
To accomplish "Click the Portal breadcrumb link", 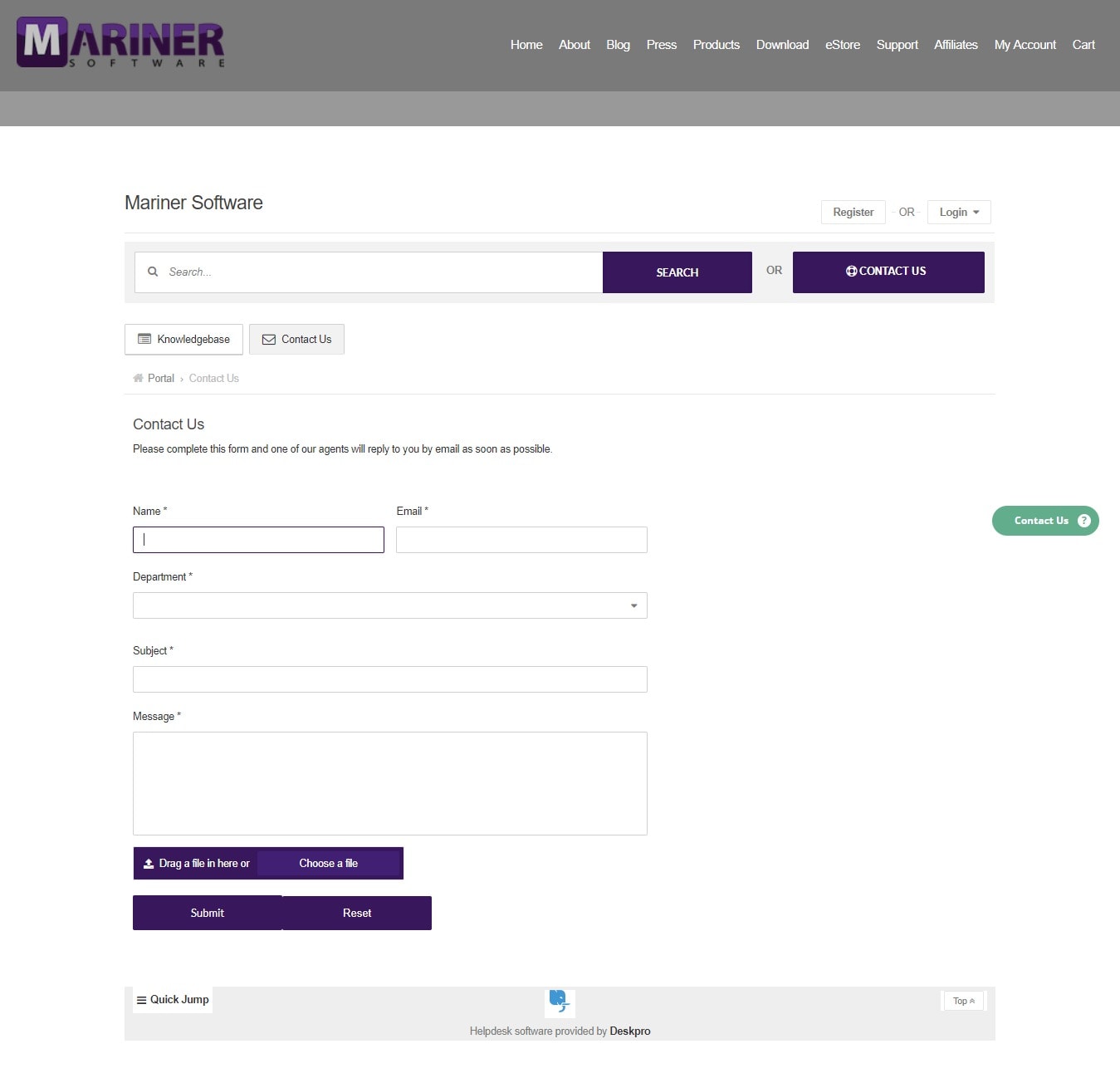I will 161,378.
